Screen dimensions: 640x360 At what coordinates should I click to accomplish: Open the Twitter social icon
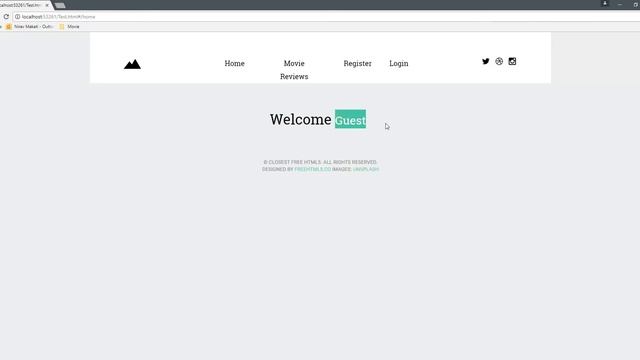[485, 61]
